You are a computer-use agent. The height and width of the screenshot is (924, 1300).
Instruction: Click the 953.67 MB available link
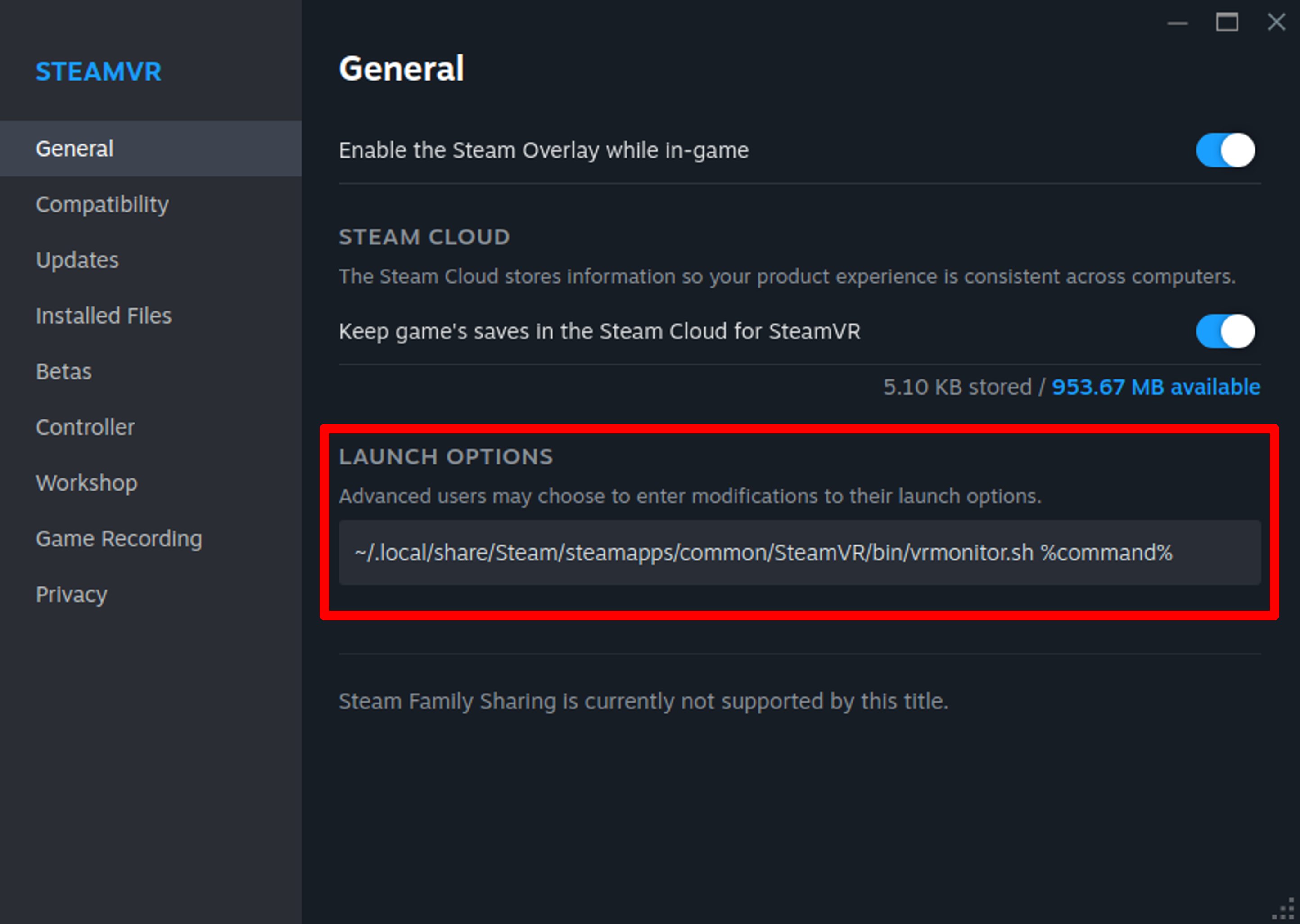point(1156,387)
